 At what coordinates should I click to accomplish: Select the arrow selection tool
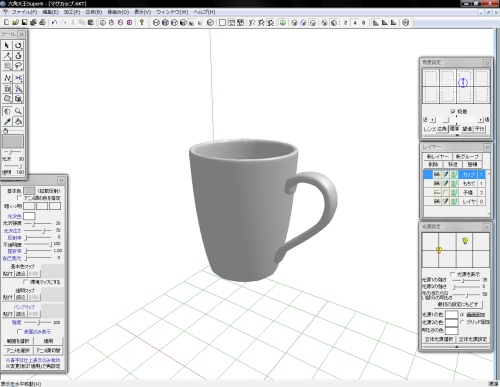click(7, 45)
